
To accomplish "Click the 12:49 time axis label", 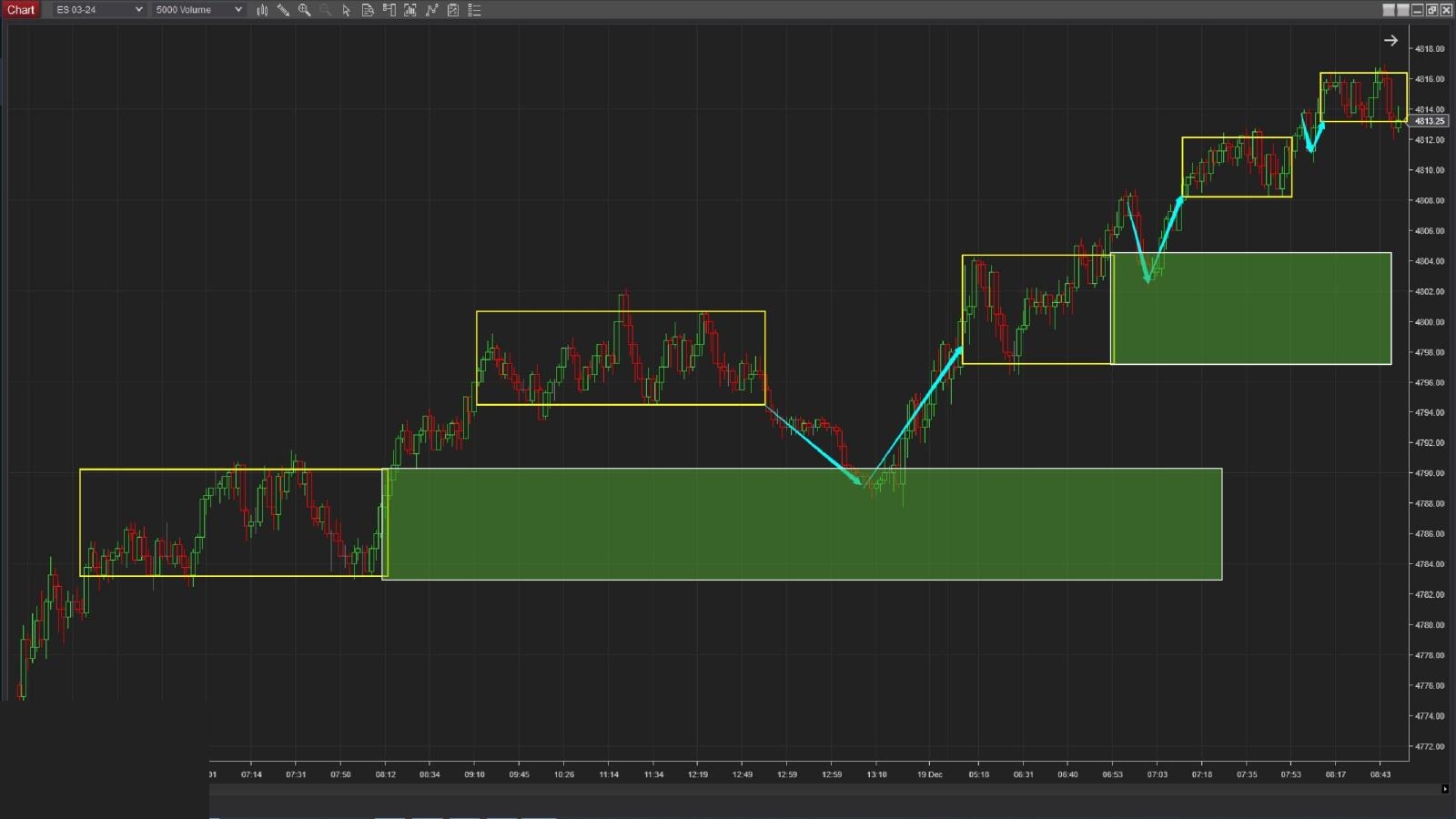I will 743,775.
